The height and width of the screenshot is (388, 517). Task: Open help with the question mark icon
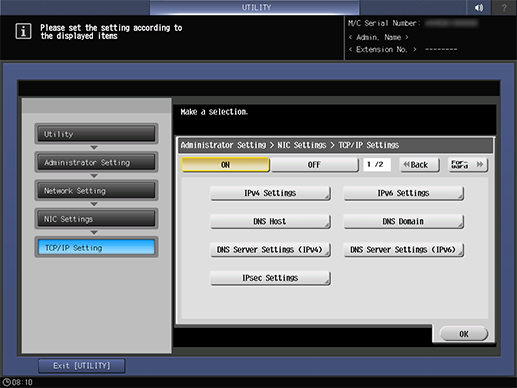(x=504, y=7)
